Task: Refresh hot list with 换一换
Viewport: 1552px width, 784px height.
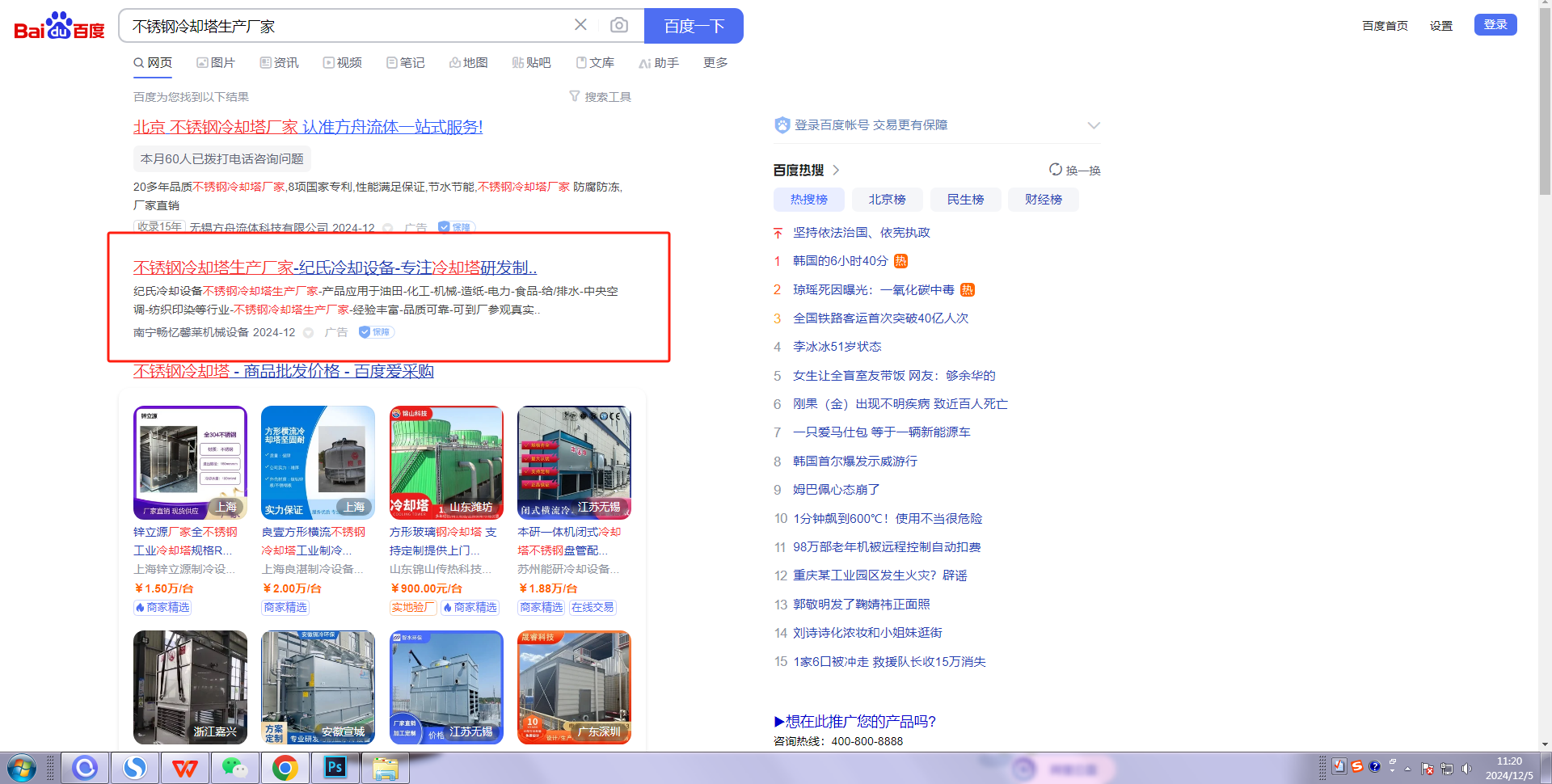Action: 1074,170
